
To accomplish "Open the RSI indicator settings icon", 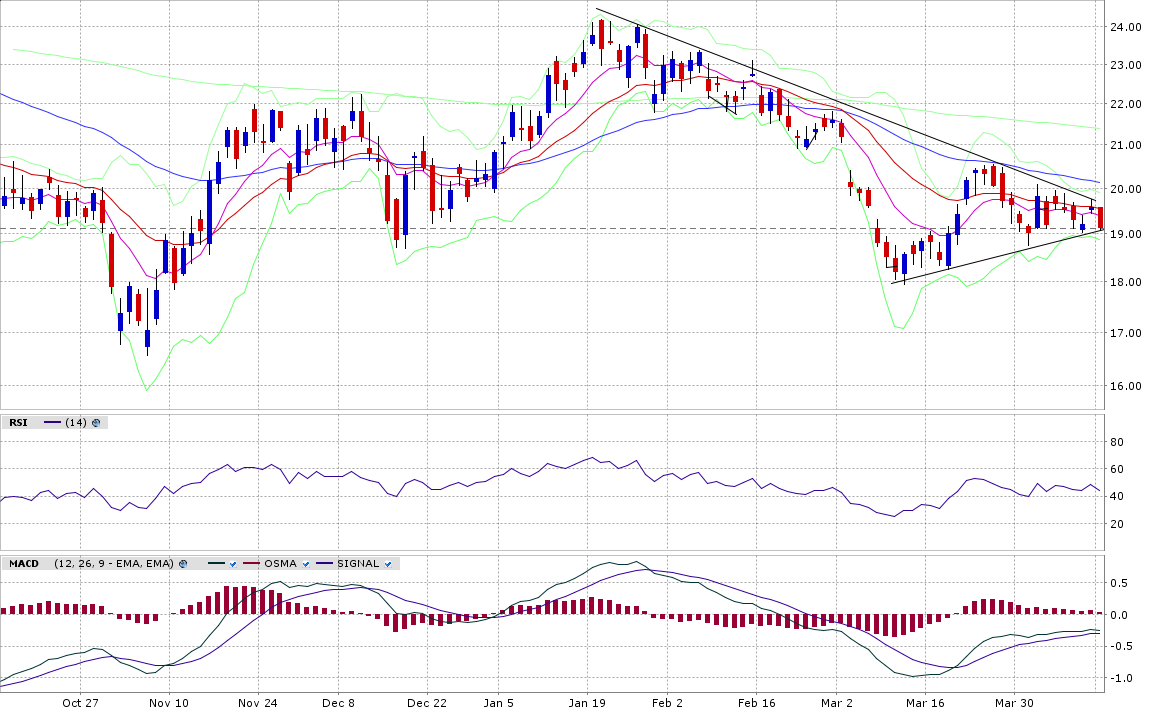I will (x=96, y=423).
